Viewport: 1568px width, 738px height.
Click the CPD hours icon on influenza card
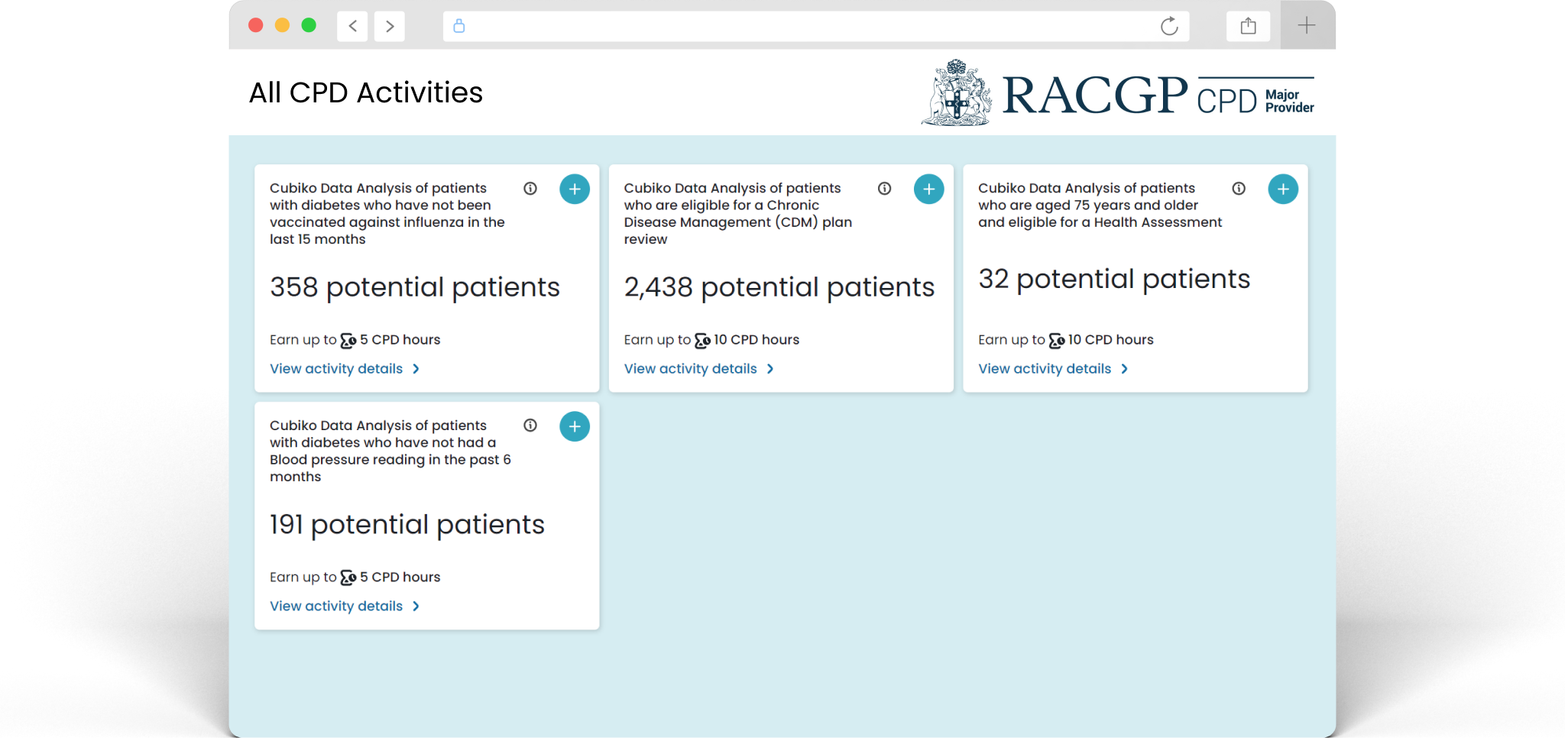coord(348,341)
